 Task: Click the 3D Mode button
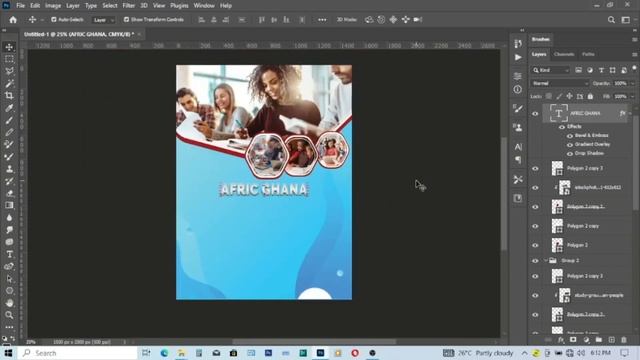click(x=347, y=20)
